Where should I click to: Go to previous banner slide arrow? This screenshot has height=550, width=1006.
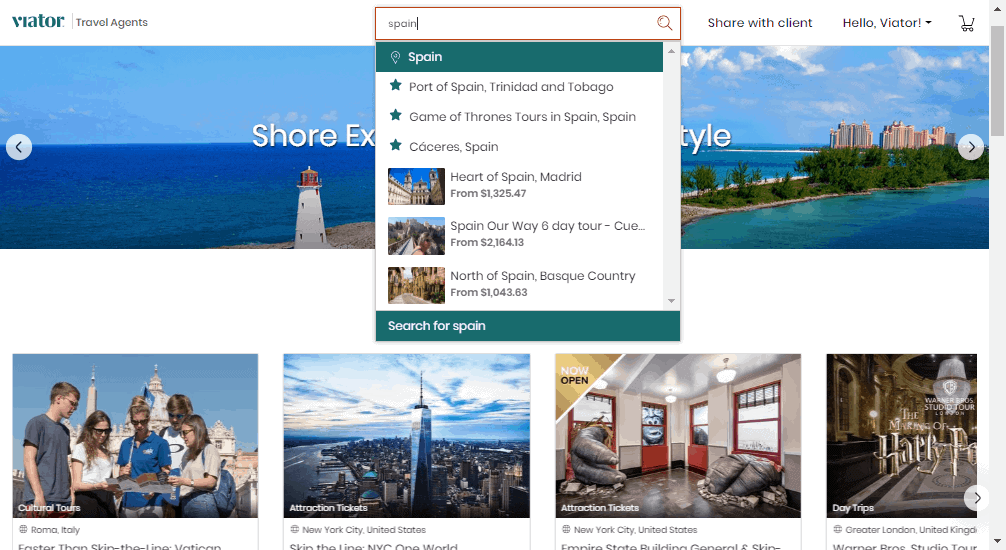(19, 147)
